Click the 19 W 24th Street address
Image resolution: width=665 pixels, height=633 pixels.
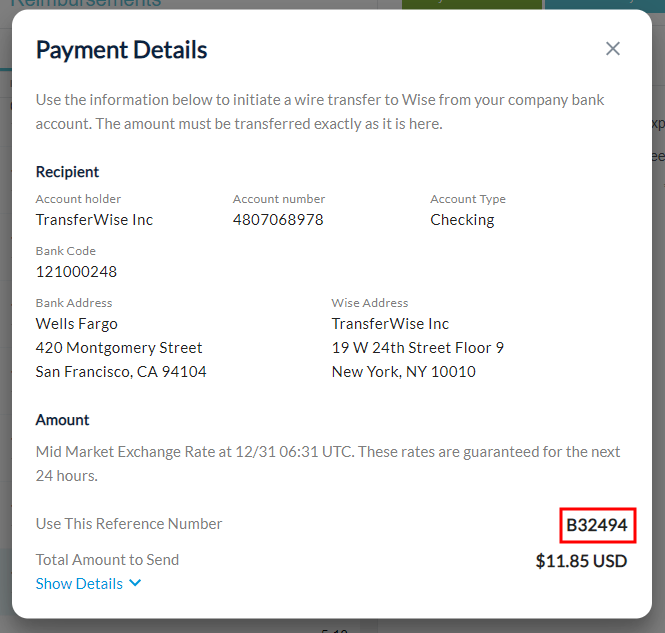[x=417, y=348]
